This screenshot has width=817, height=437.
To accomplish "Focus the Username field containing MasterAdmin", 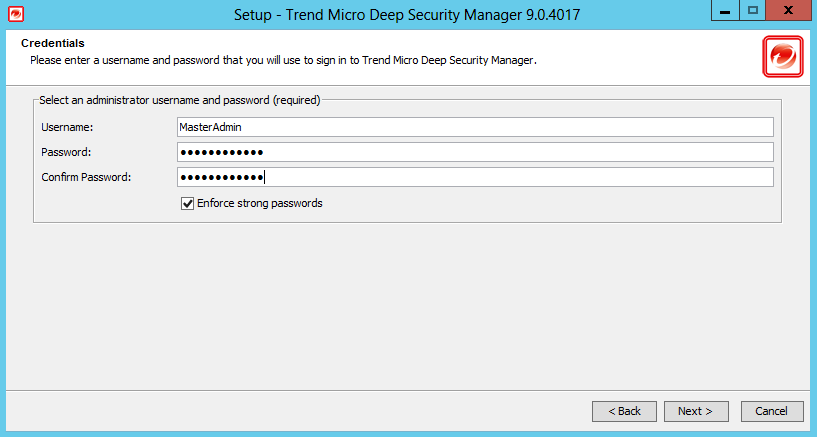I will (x=475, y=127).
